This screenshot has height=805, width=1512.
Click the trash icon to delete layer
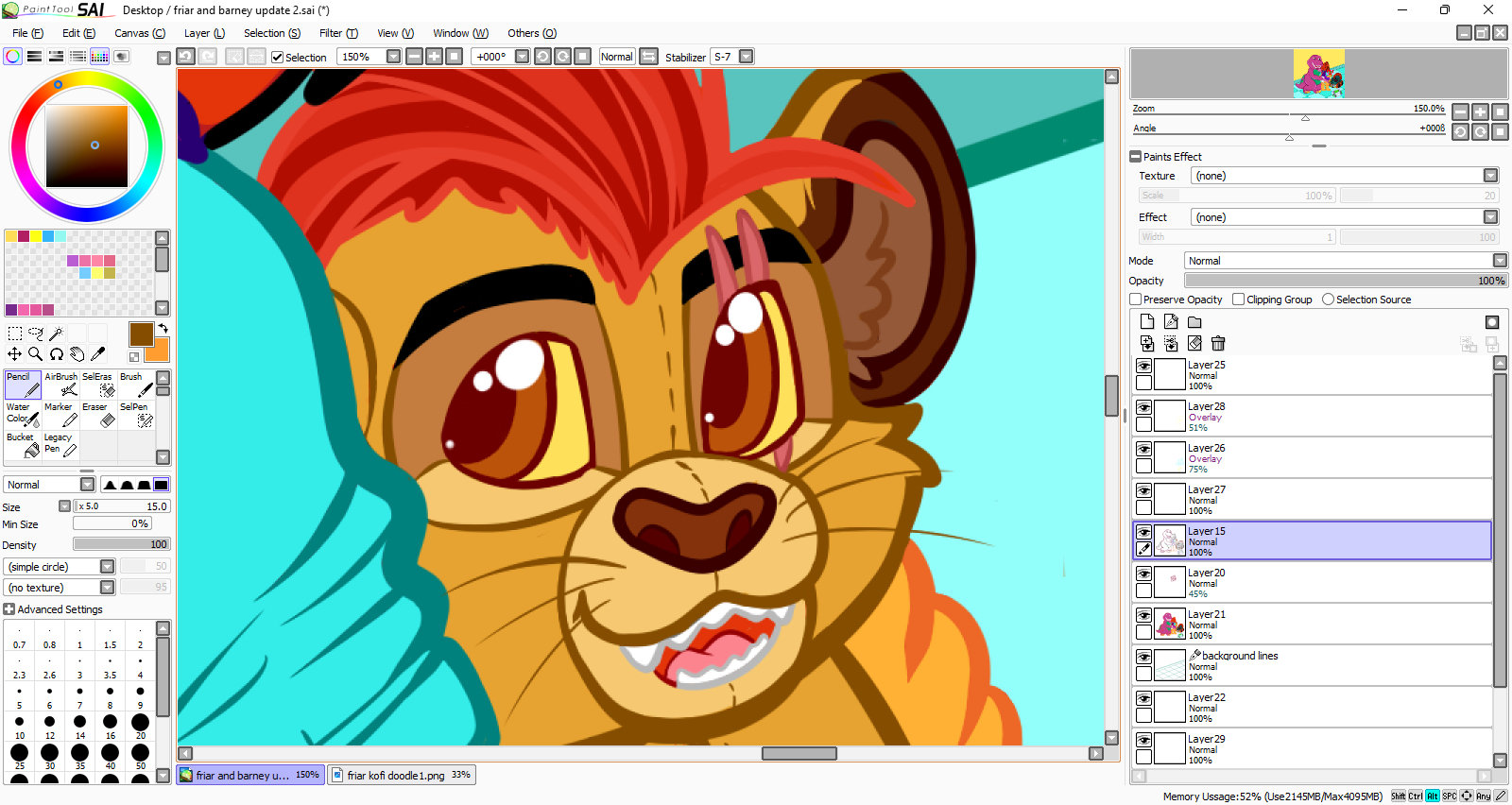point(1218,344)
